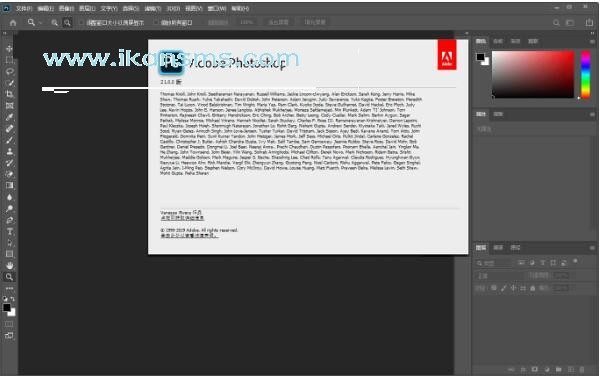Choose the Zoom In mode icon
601x376 pixels.
point(54,23)
